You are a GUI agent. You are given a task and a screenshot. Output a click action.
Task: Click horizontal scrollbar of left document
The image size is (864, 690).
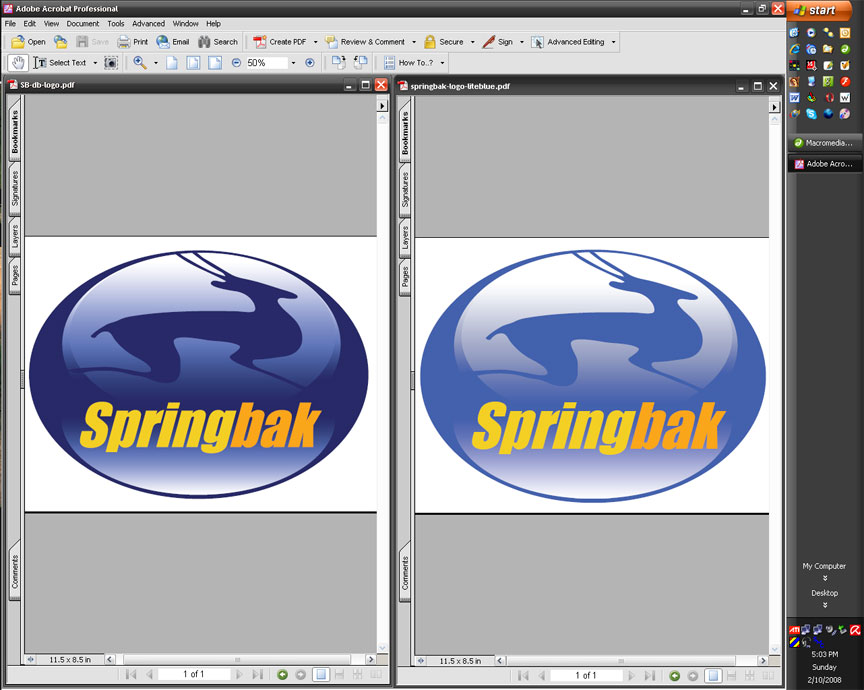[236, 660]
